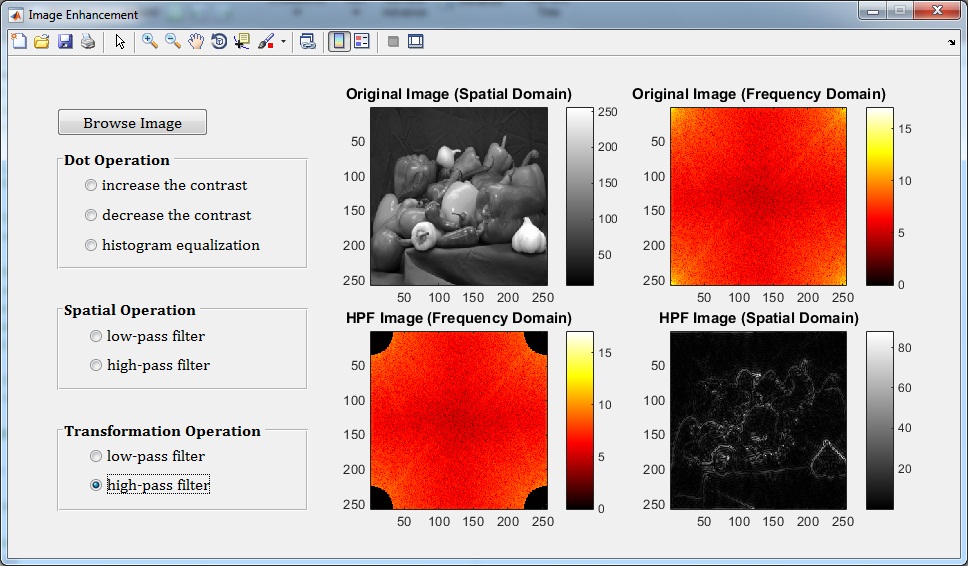
Task: Click the Open File folder icon
Action: (41, 41)
